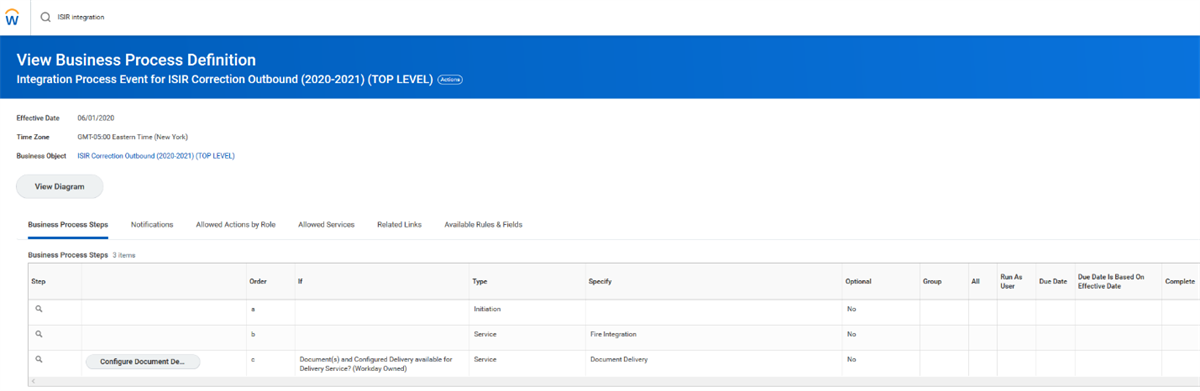The height and width of the screenshot is (391, 1200).
Task: Open the Allowed Actions by Role tab
Action: [236, 224]
